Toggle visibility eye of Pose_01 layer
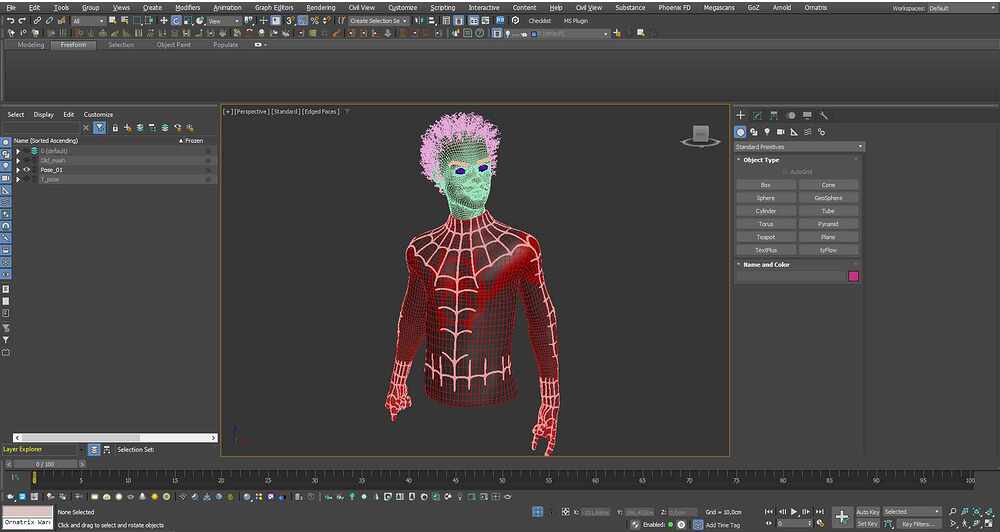The width and height of the screenshot is (1000, 532). tap(27, 170)
